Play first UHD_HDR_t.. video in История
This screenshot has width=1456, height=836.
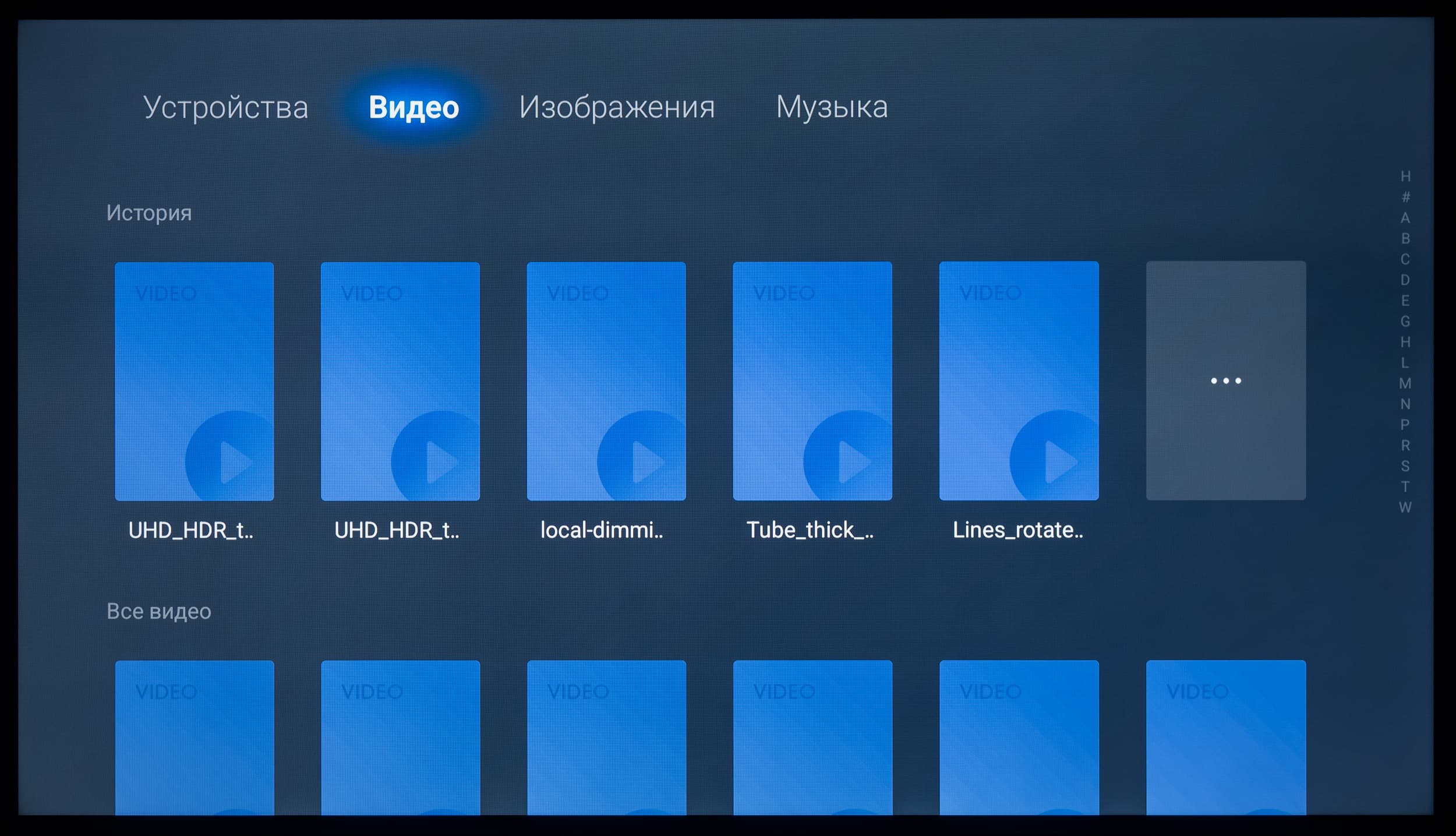pos(194,381)
